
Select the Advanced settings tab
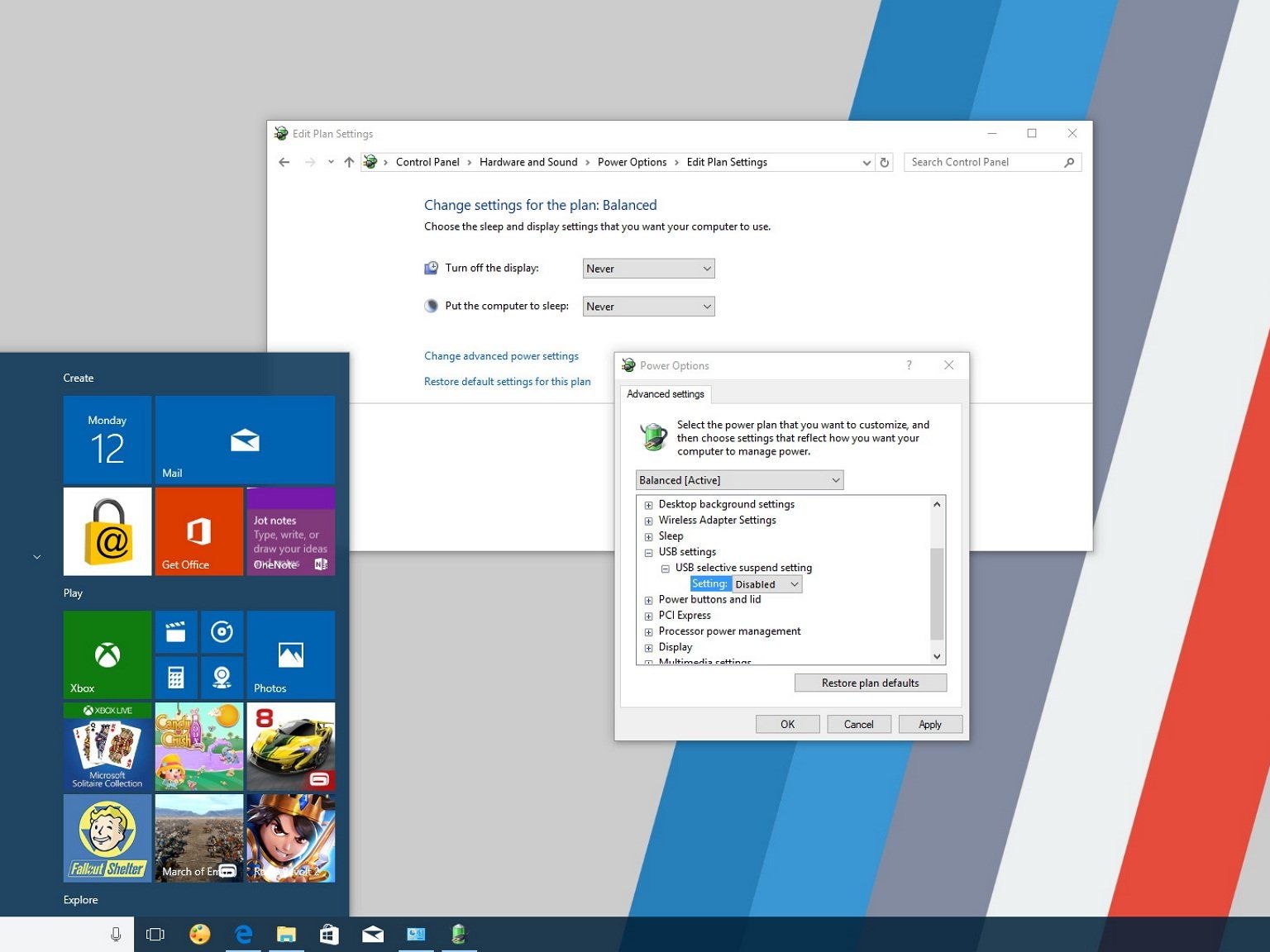tap(666, 394)
